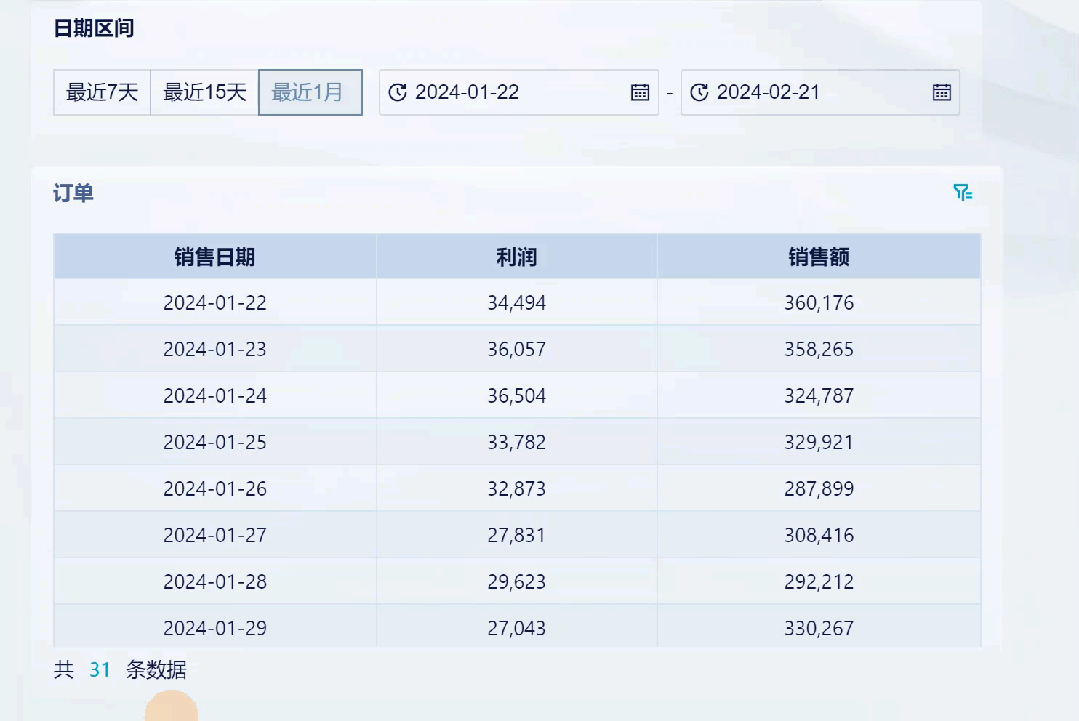Select date cell 2024-01-23 in table
Image resolution: width=1079 pixels, height=721 pixels.
(x=215, y=349)
